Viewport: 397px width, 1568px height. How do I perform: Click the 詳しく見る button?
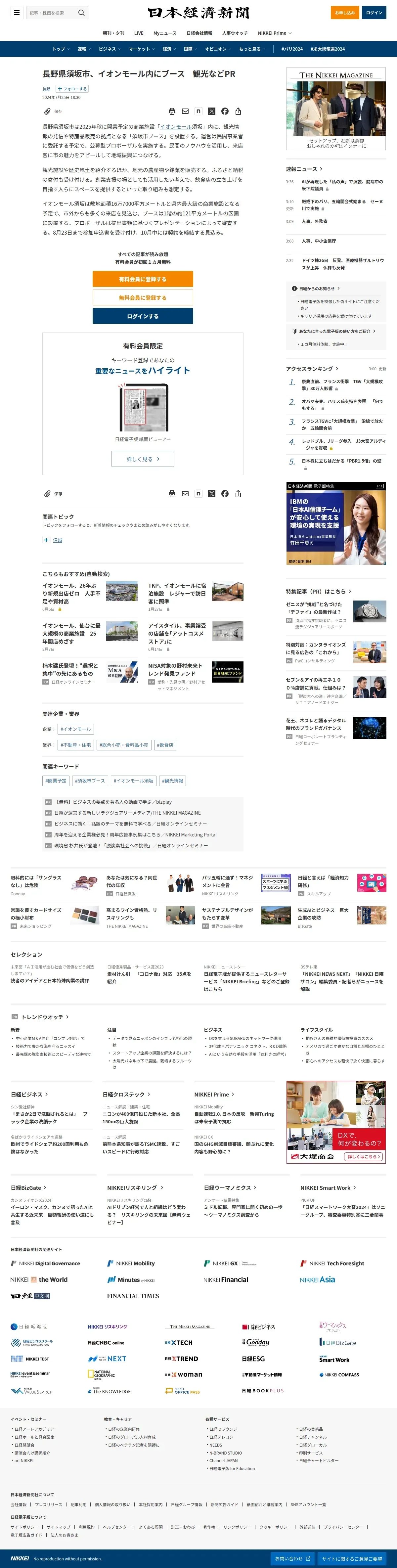tap(143, 459)
